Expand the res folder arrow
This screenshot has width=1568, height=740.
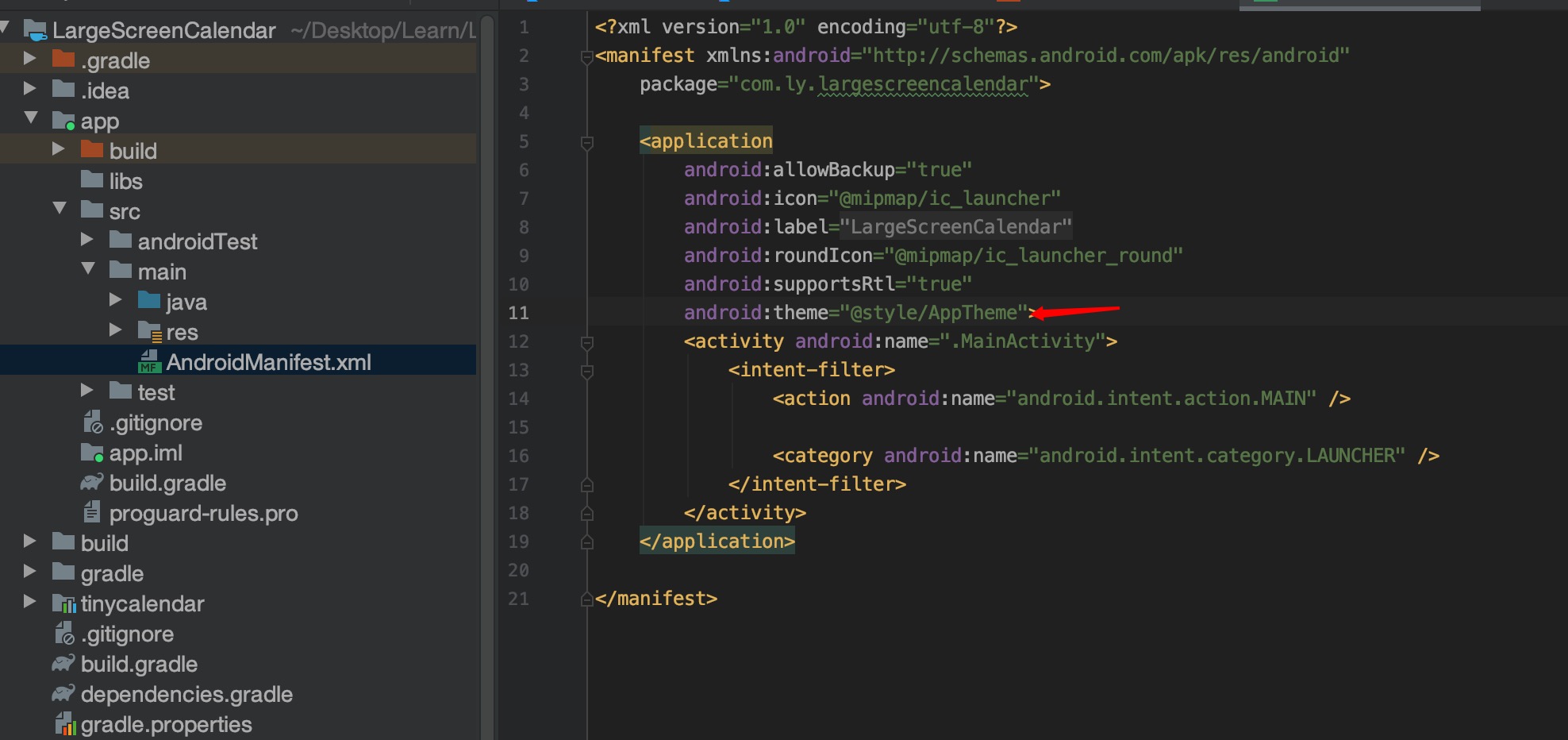tap(116, 330)
